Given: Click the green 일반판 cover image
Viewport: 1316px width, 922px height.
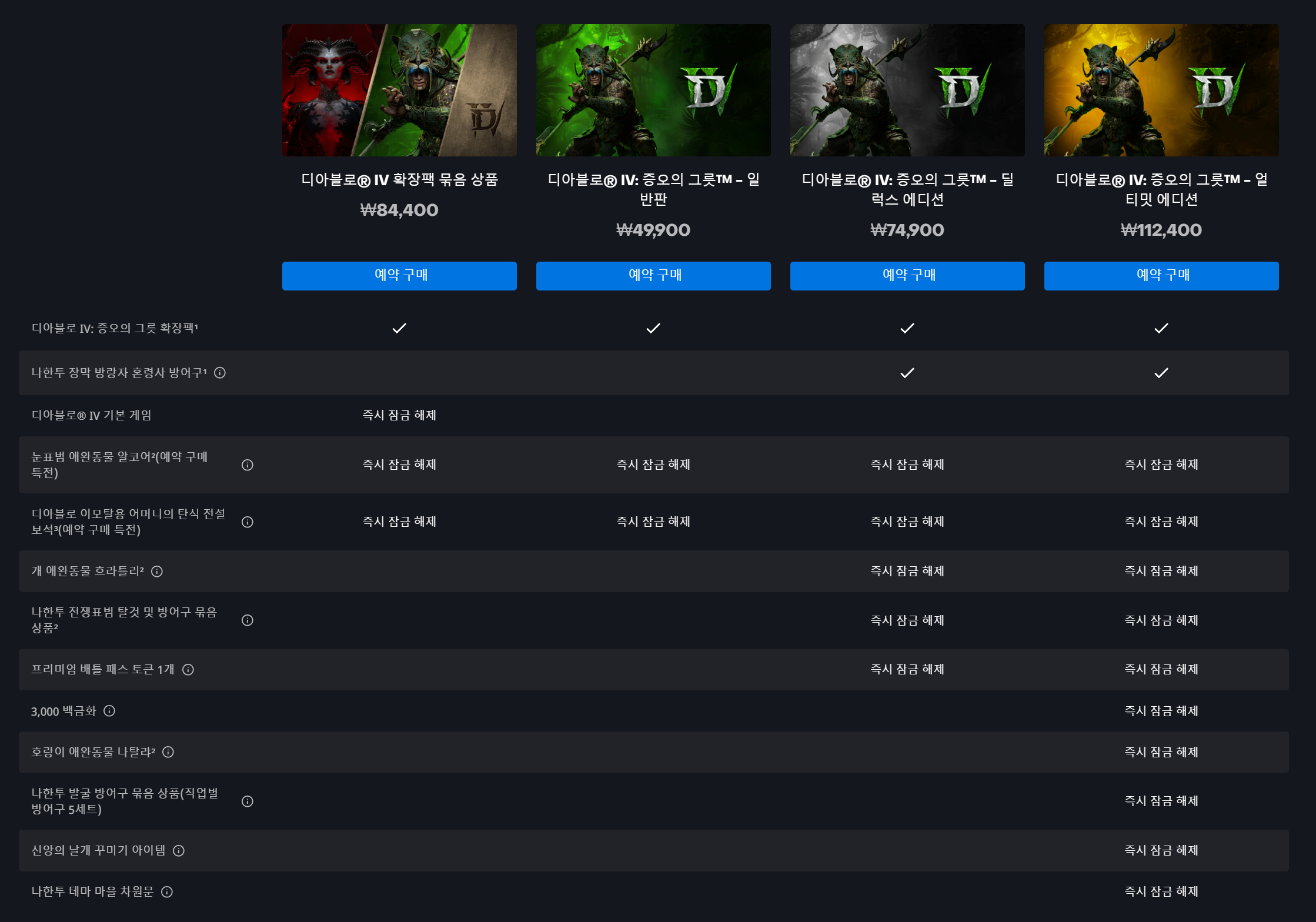Looking at the screenshot, I should click(653, 90).
